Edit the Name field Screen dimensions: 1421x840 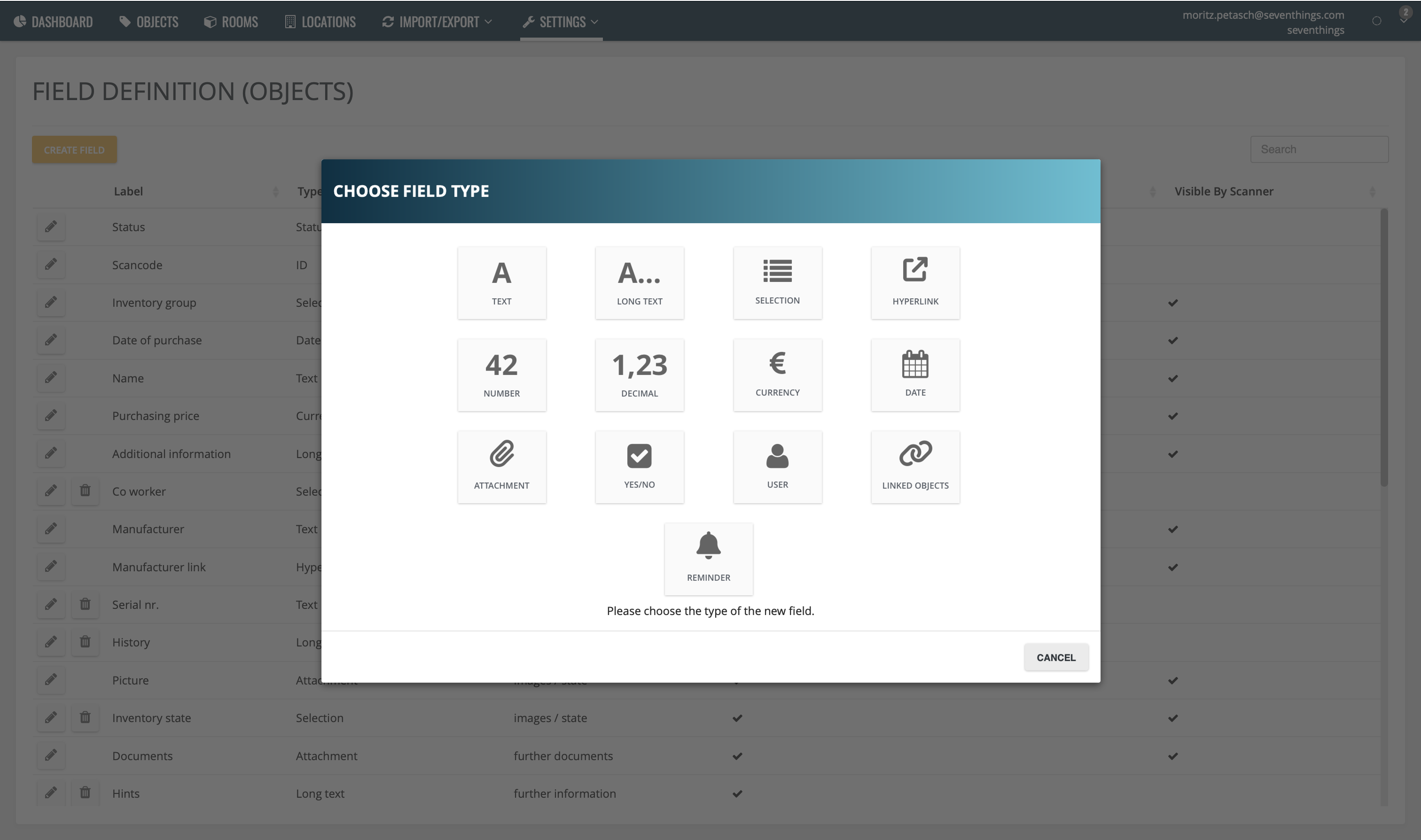pyautogui.click(x=51, y=378)
